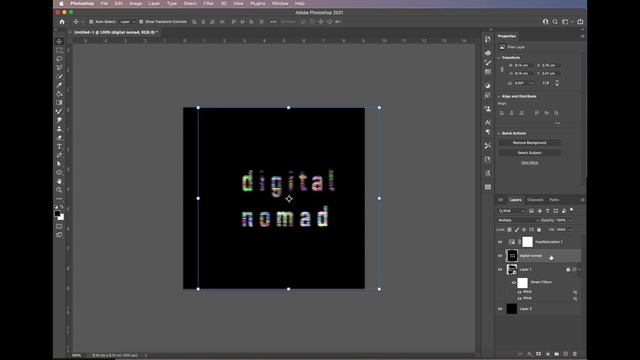Toggle Smart Filters visibility eye
Viewport: 640px width, 360px height.
(514, 282)
